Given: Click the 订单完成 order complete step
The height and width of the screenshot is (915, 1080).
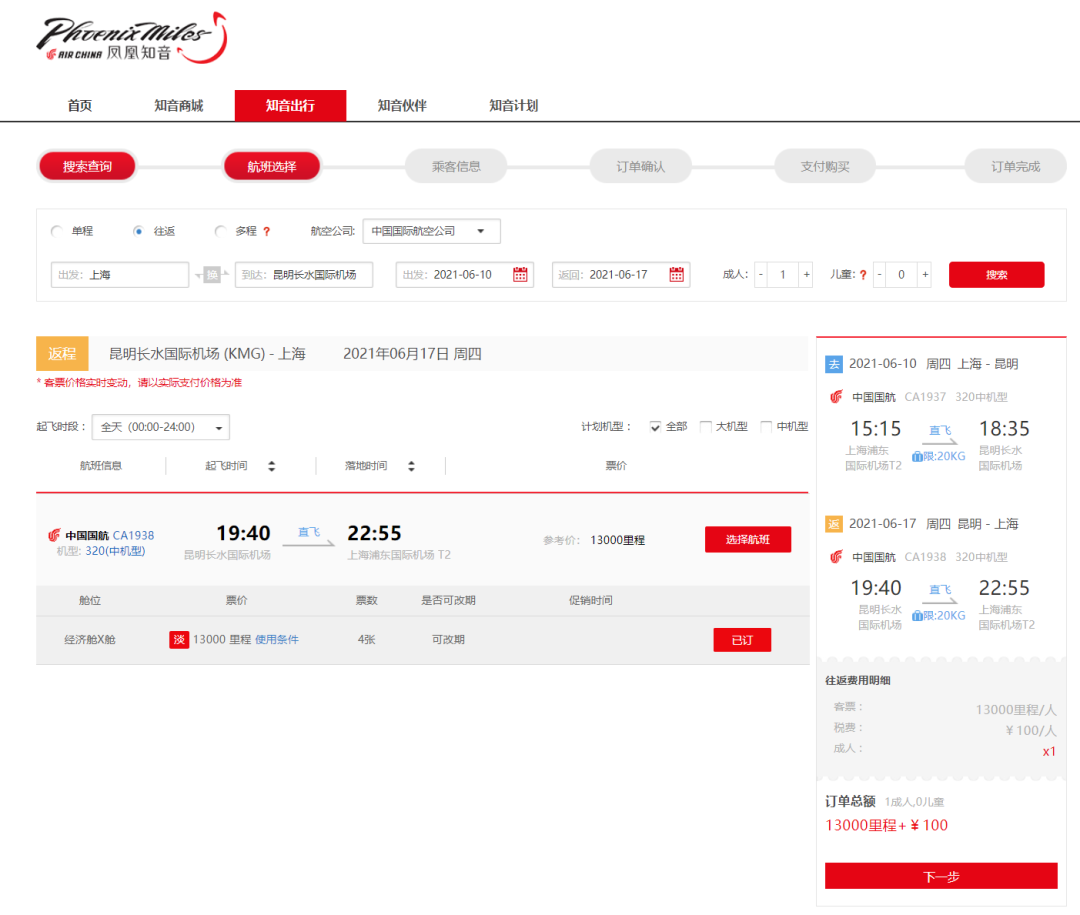Looking at the screenshot, I should click(1016, 167).
